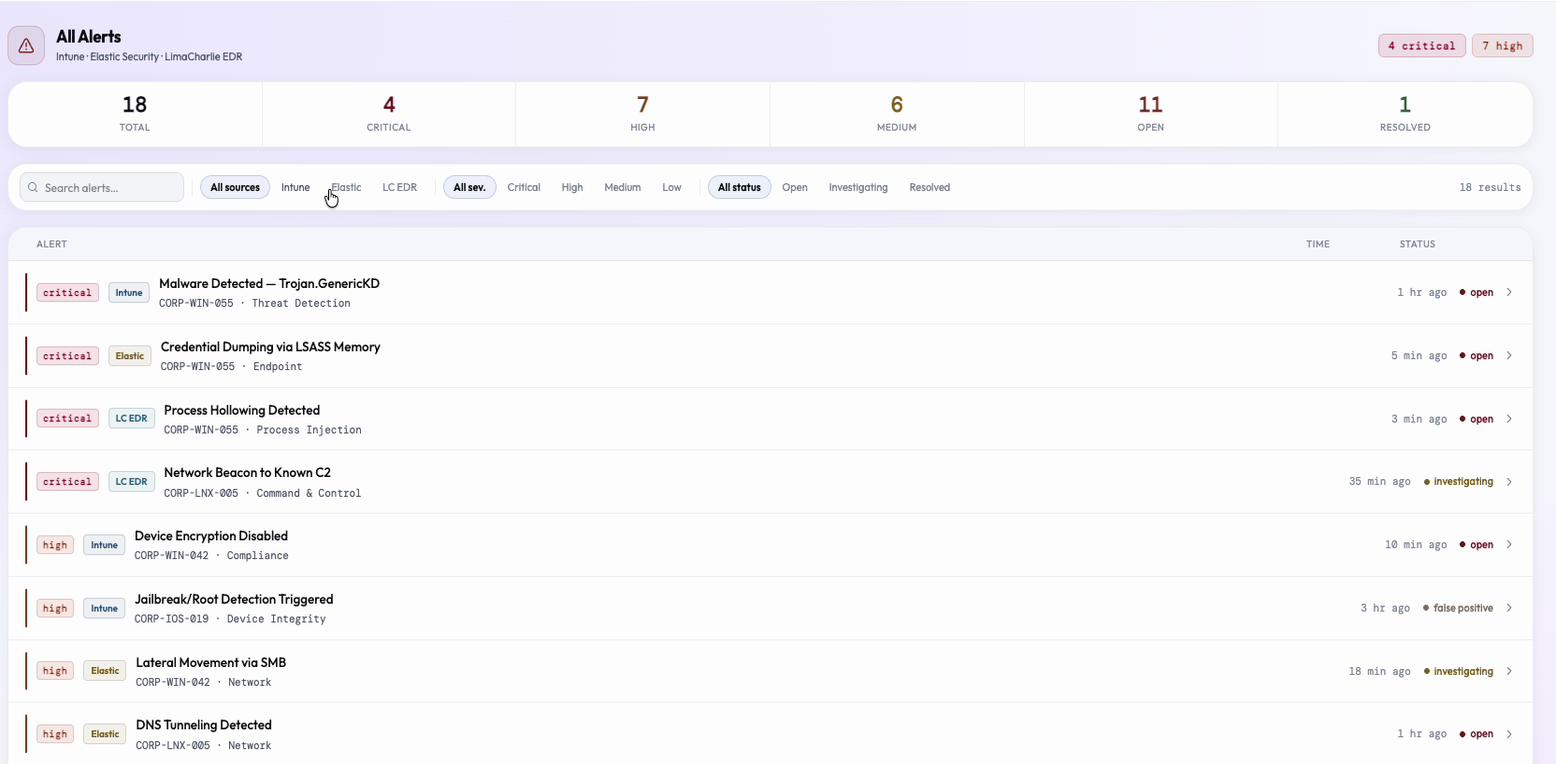
Task: Filter by Critical severity
Action: click(524, 187)
